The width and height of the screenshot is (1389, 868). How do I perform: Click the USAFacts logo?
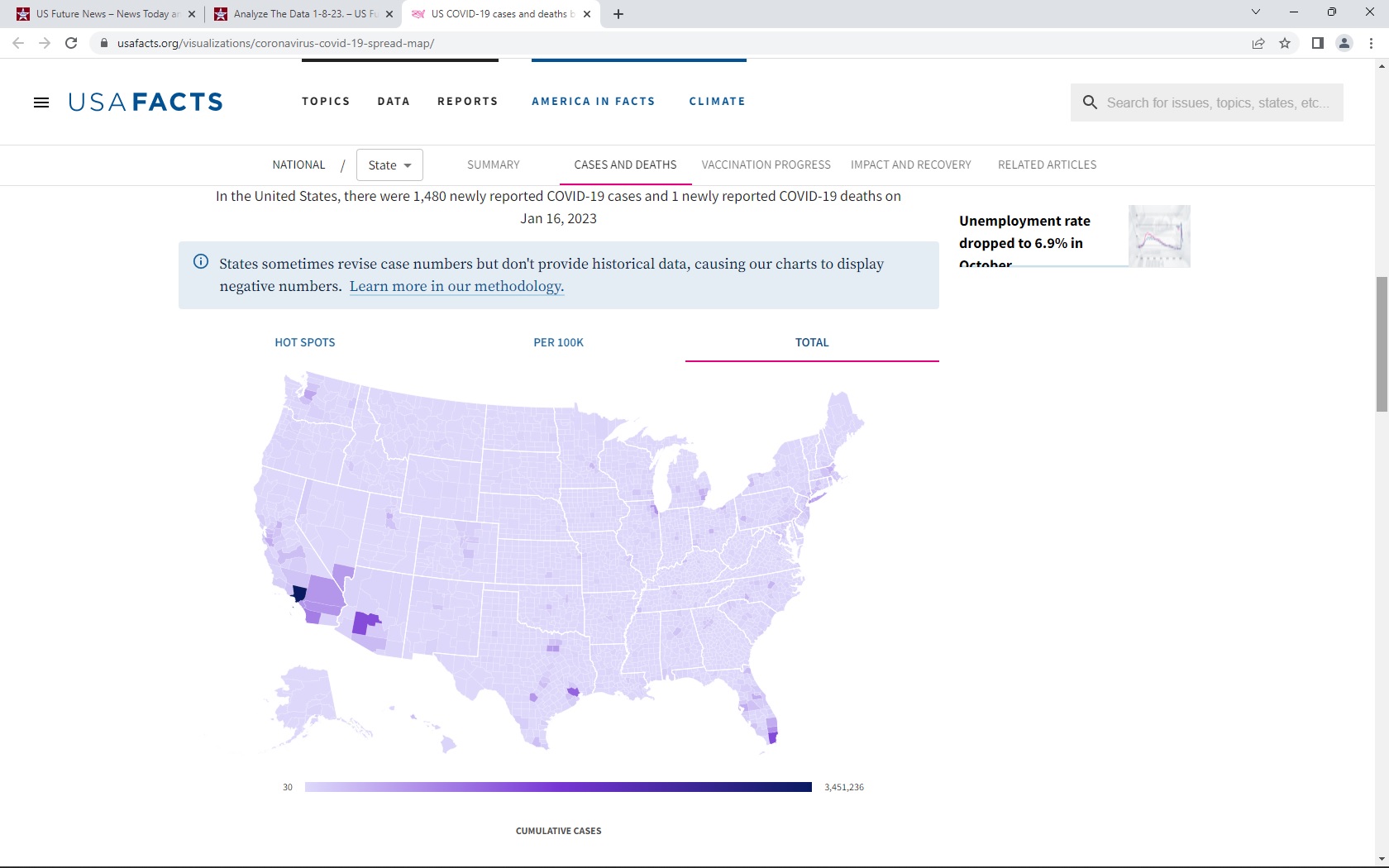tap(146, 102)
